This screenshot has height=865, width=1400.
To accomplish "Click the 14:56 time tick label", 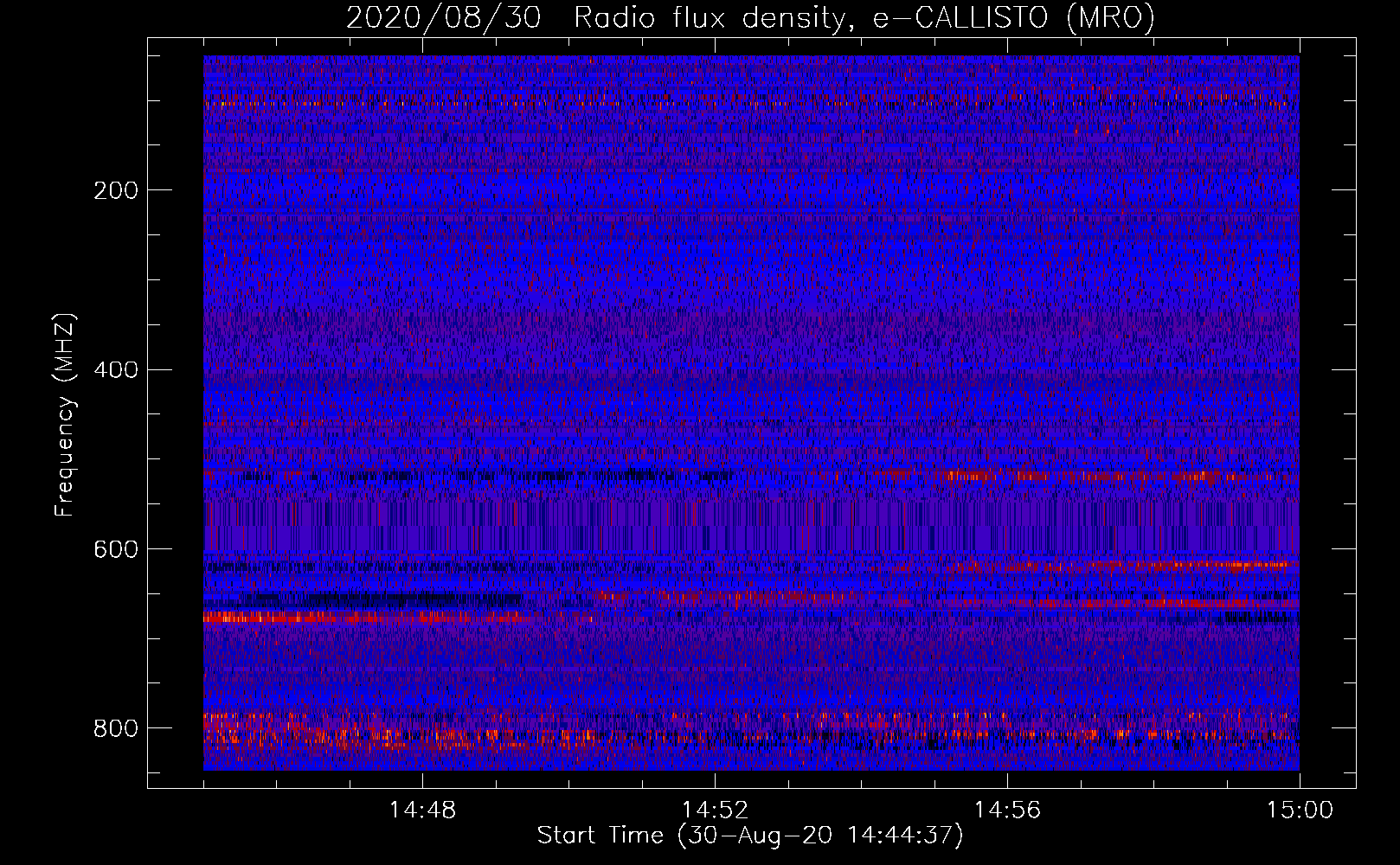I will (x=1007, y=811).
